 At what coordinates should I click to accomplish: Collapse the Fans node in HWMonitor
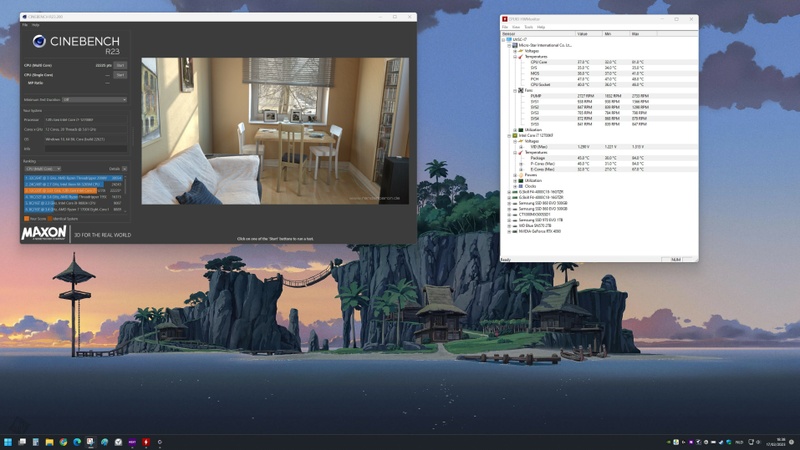point(514,90)
